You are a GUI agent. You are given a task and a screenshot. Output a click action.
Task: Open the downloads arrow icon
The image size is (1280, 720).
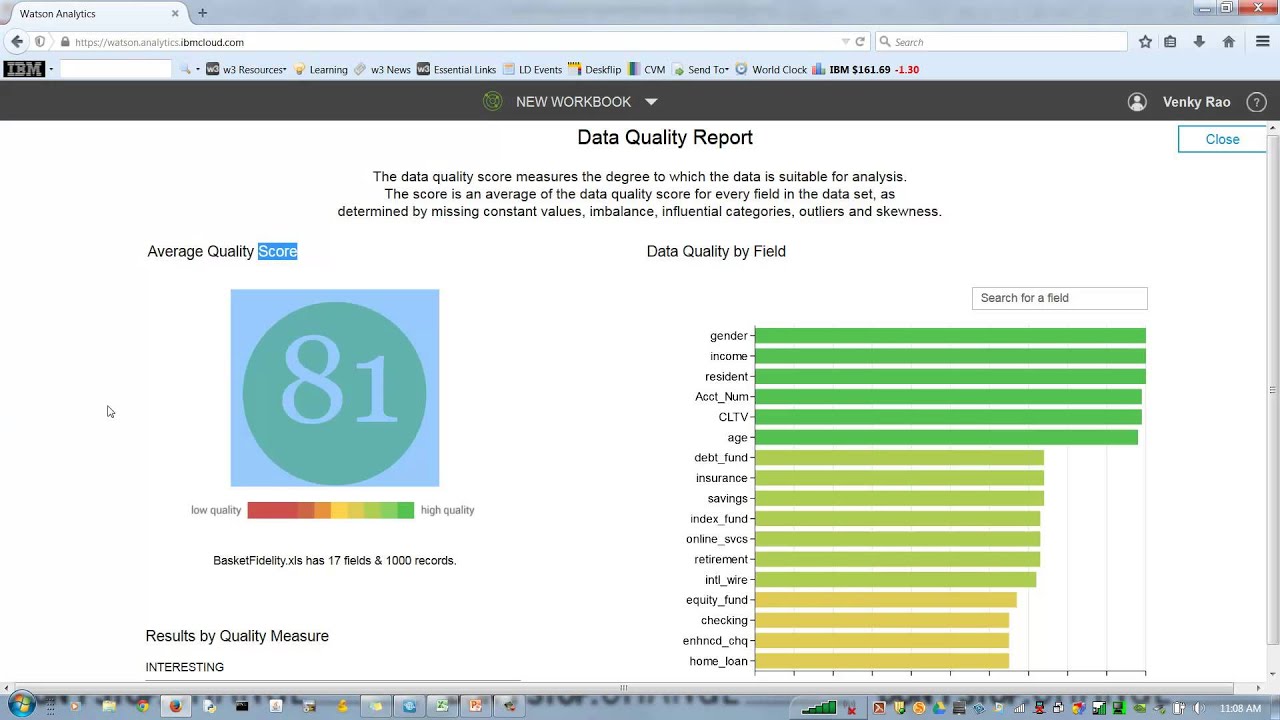(x=1199, y=42)
